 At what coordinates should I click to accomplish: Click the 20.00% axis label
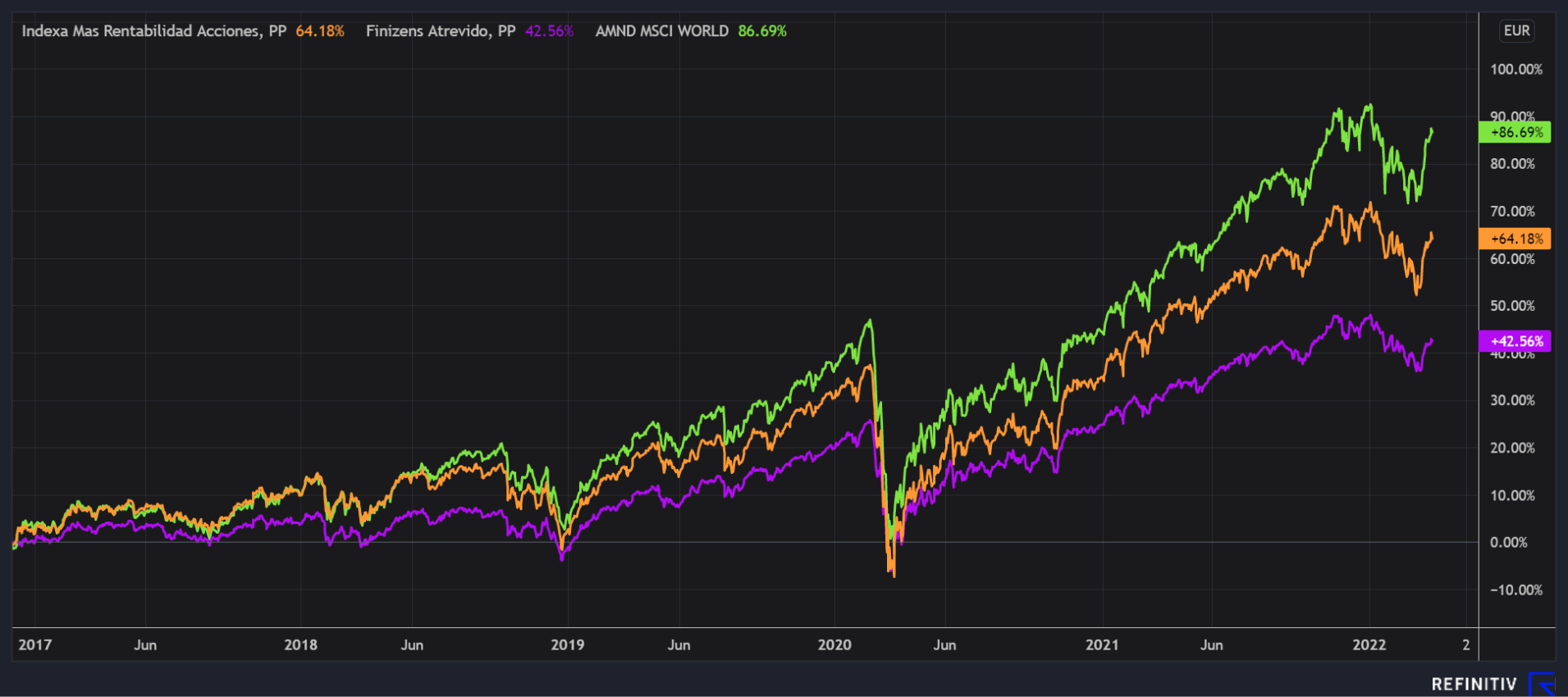tap(1512, 448)
